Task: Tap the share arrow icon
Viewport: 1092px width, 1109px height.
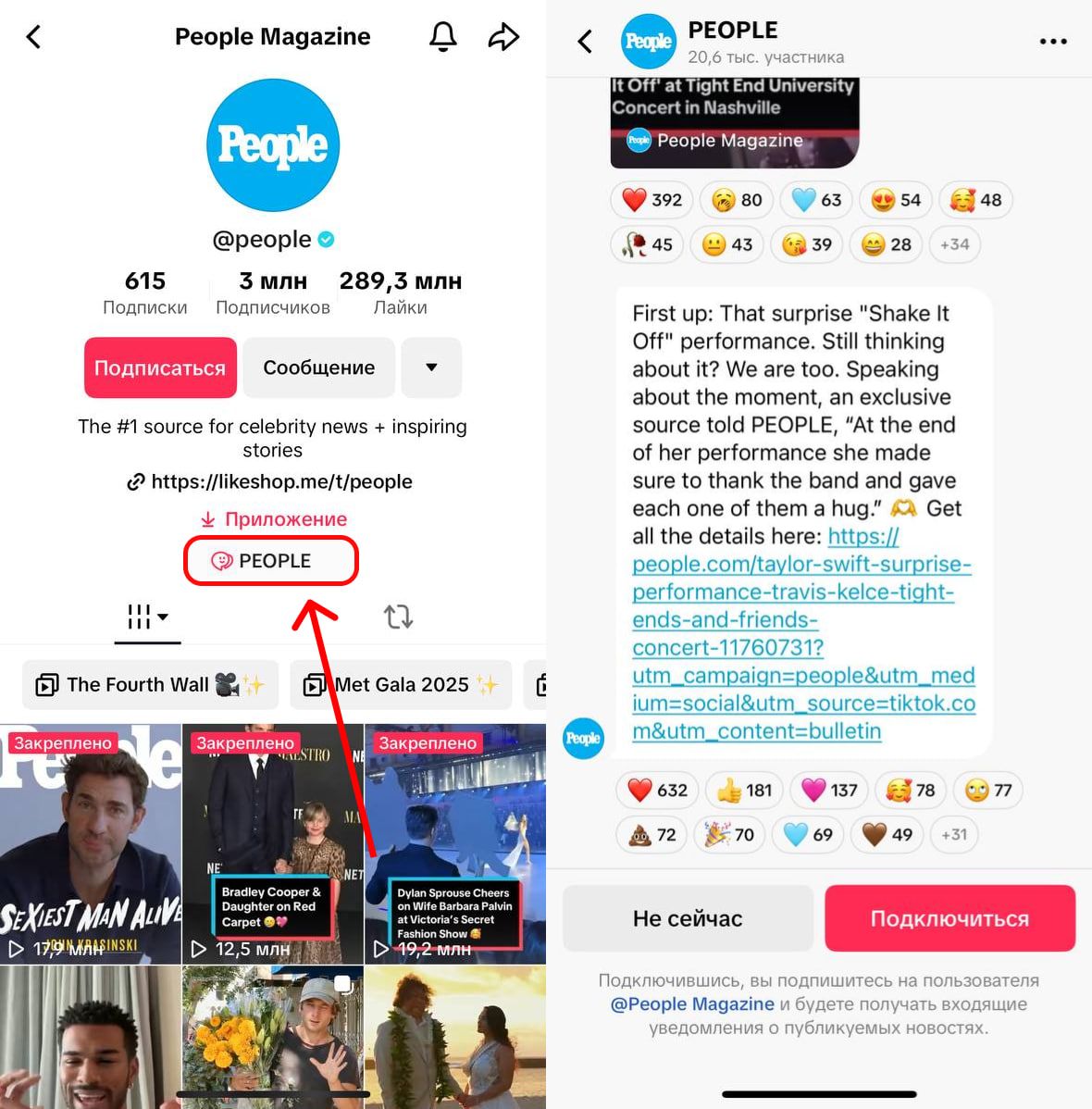Action: [503, 37]
